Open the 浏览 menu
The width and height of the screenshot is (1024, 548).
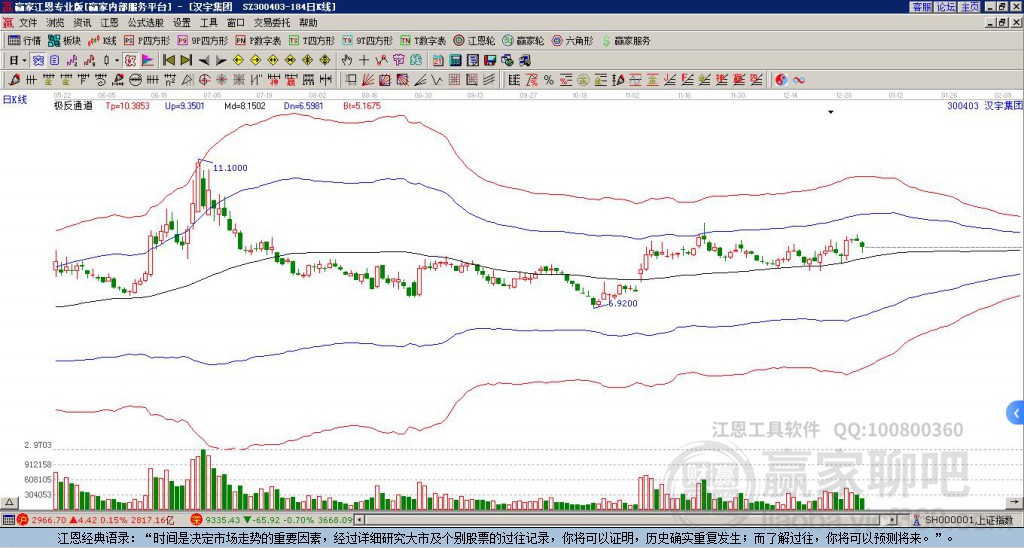coord(56,23)
